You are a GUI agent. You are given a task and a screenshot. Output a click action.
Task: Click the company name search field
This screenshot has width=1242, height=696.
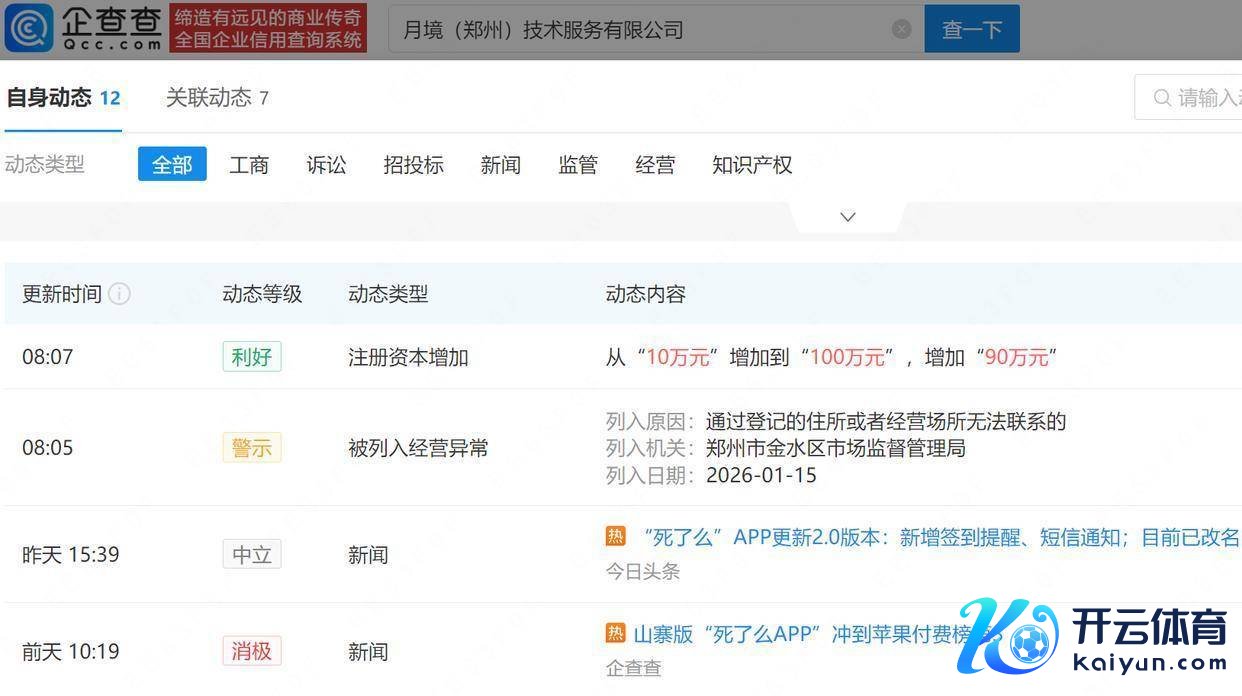pyautogui.click(x=640, y=30)
